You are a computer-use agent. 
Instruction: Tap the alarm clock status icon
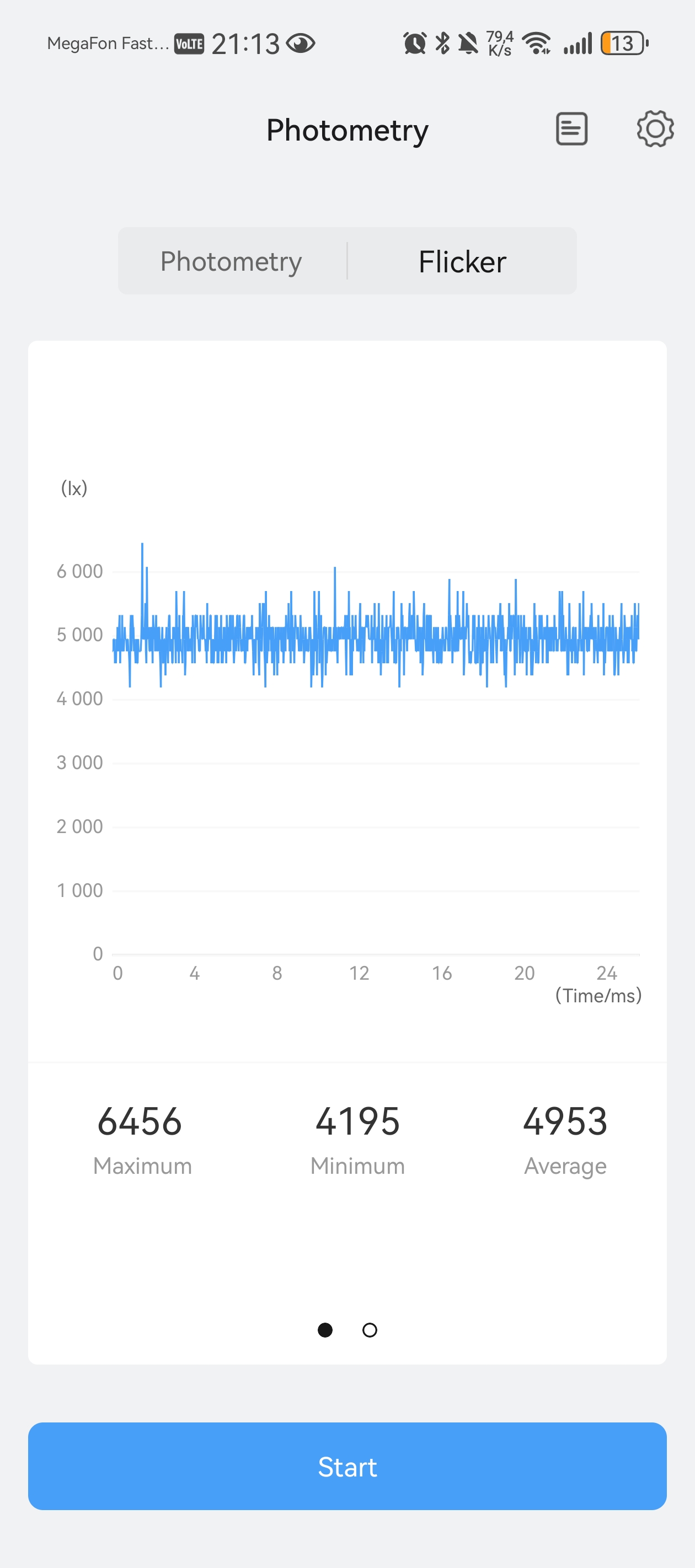click(x=414, y=44)
